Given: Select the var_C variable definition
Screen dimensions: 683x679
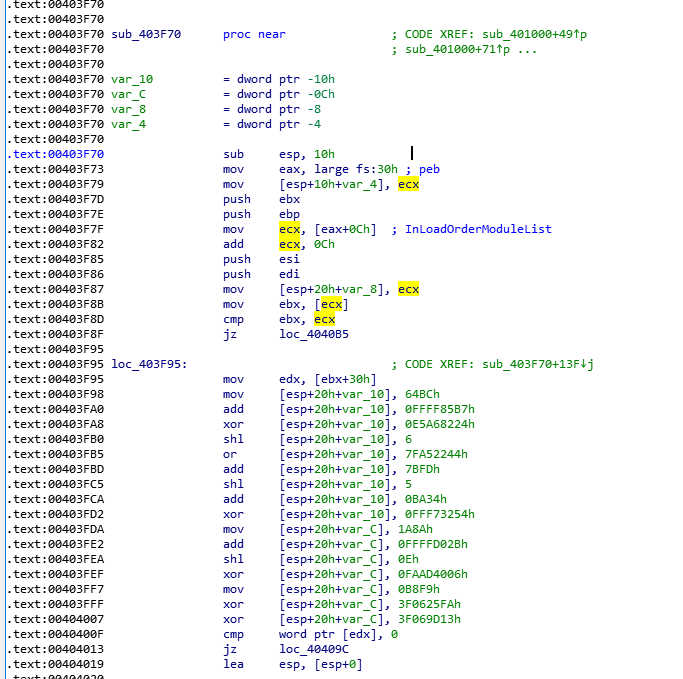Looking at the screenshot, I should (129, 94).
